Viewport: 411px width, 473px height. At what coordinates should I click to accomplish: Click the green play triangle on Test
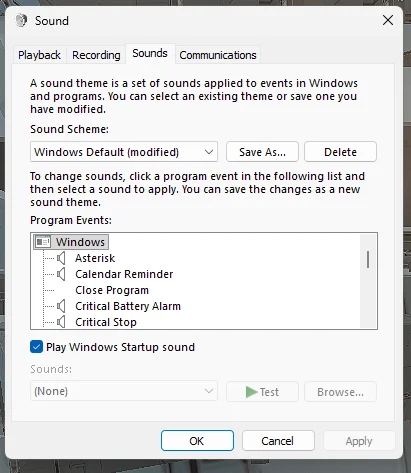coord(251,392)
